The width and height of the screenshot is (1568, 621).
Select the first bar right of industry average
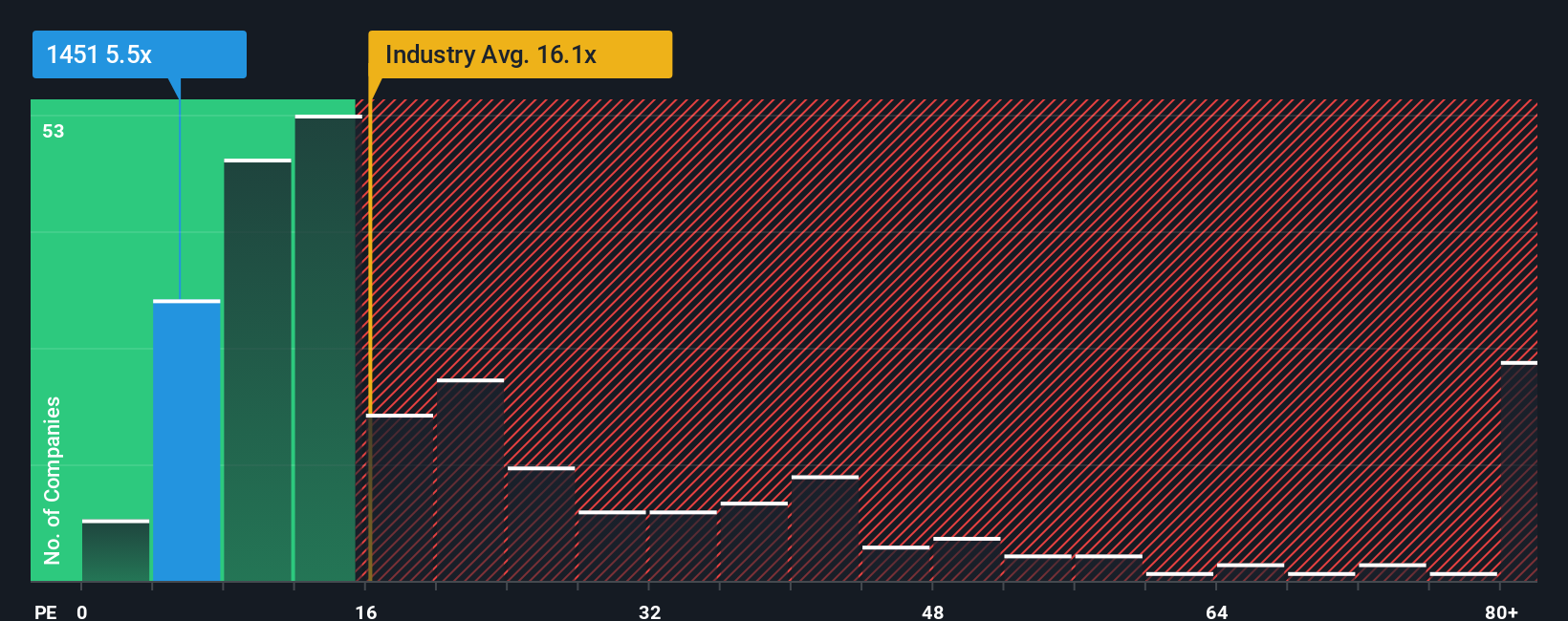(x=400, y=498)
